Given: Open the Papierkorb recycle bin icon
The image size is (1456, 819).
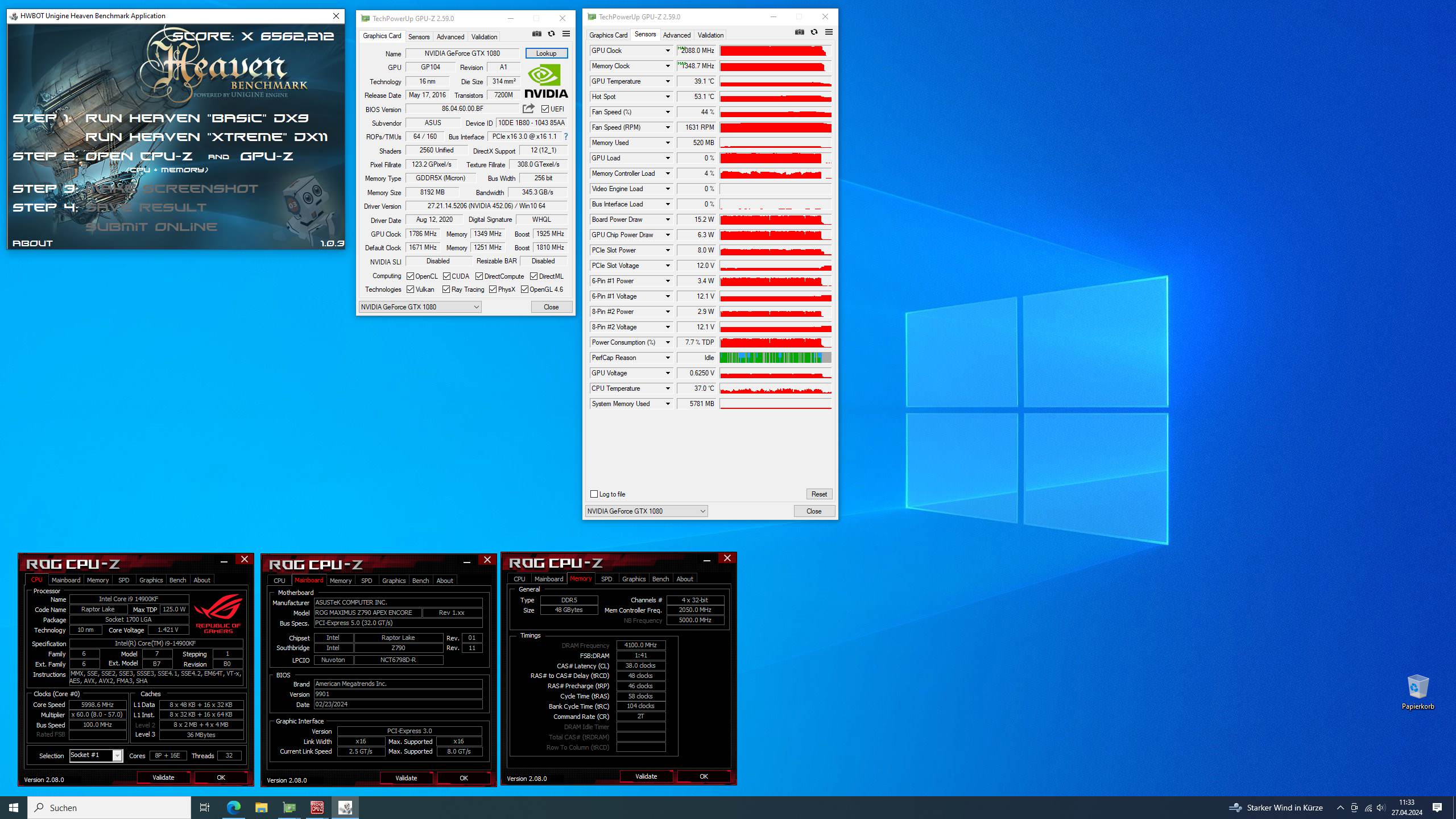Looking at the screenshot, I should (x=1417, y=692).
